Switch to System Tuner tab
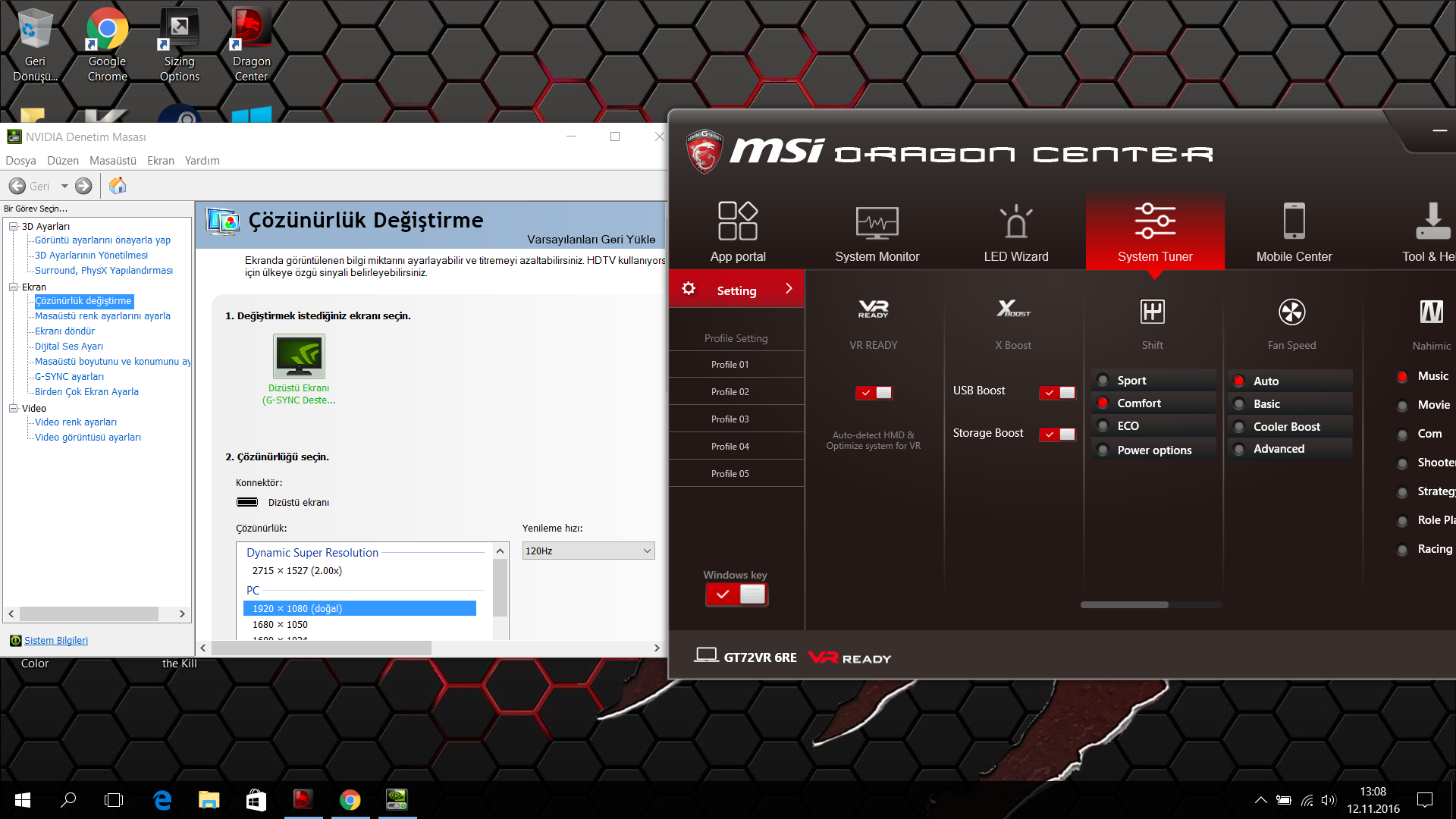The image size is (1456, 819). point(1155,231)
